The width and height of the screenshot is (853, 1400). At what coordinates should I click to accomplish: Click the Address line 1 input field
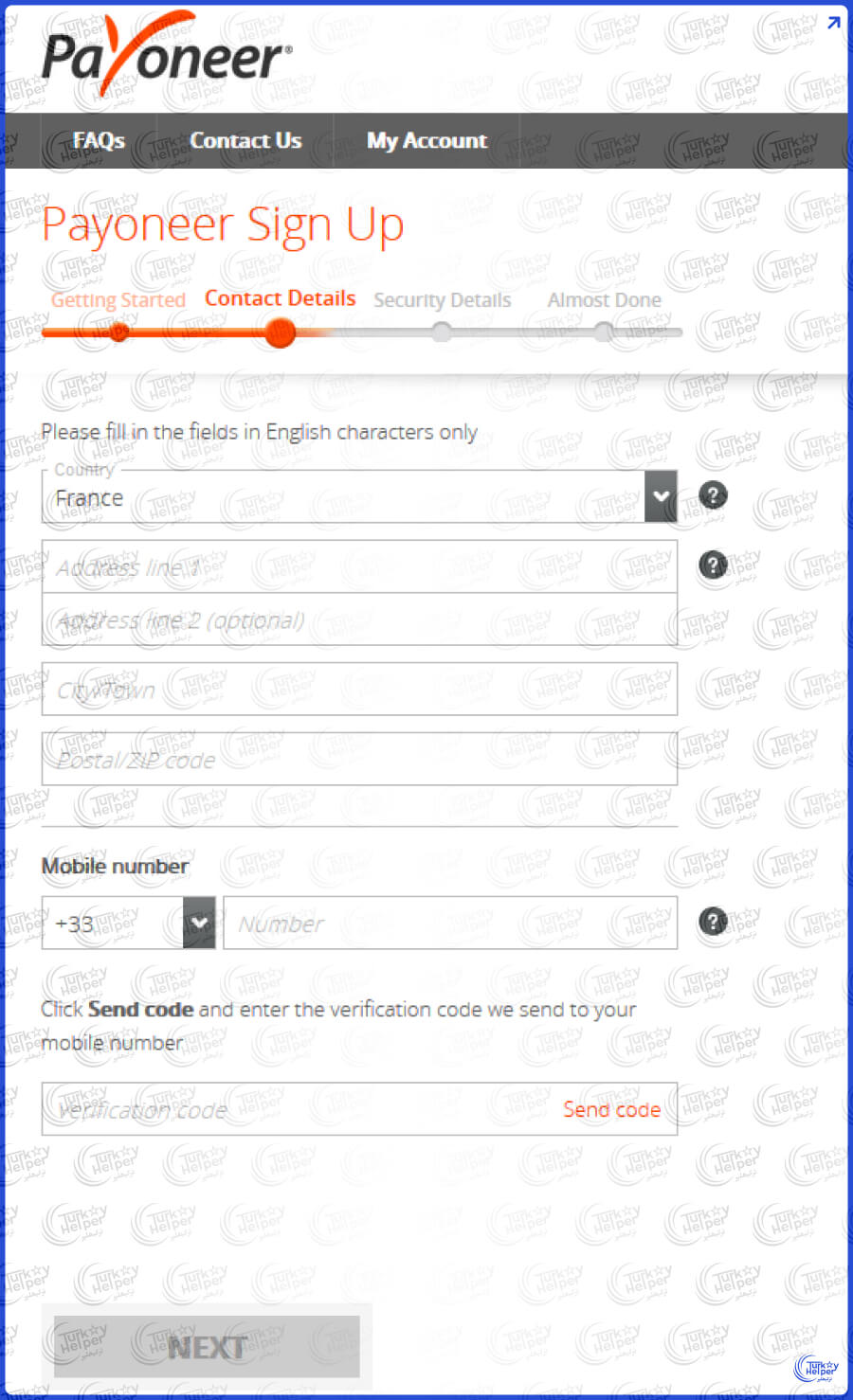[359, 566]
